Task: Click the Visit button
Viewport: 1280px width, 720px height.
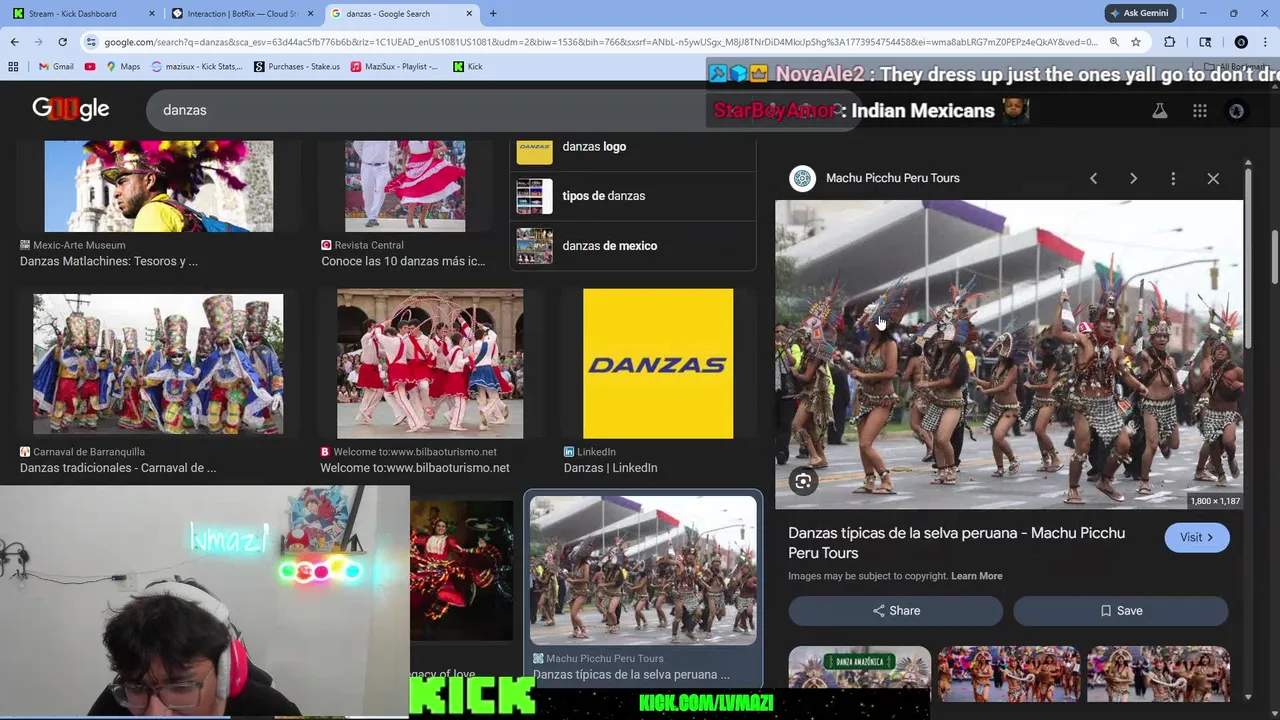Action: pyautogui.click(x=1197, y=538)
